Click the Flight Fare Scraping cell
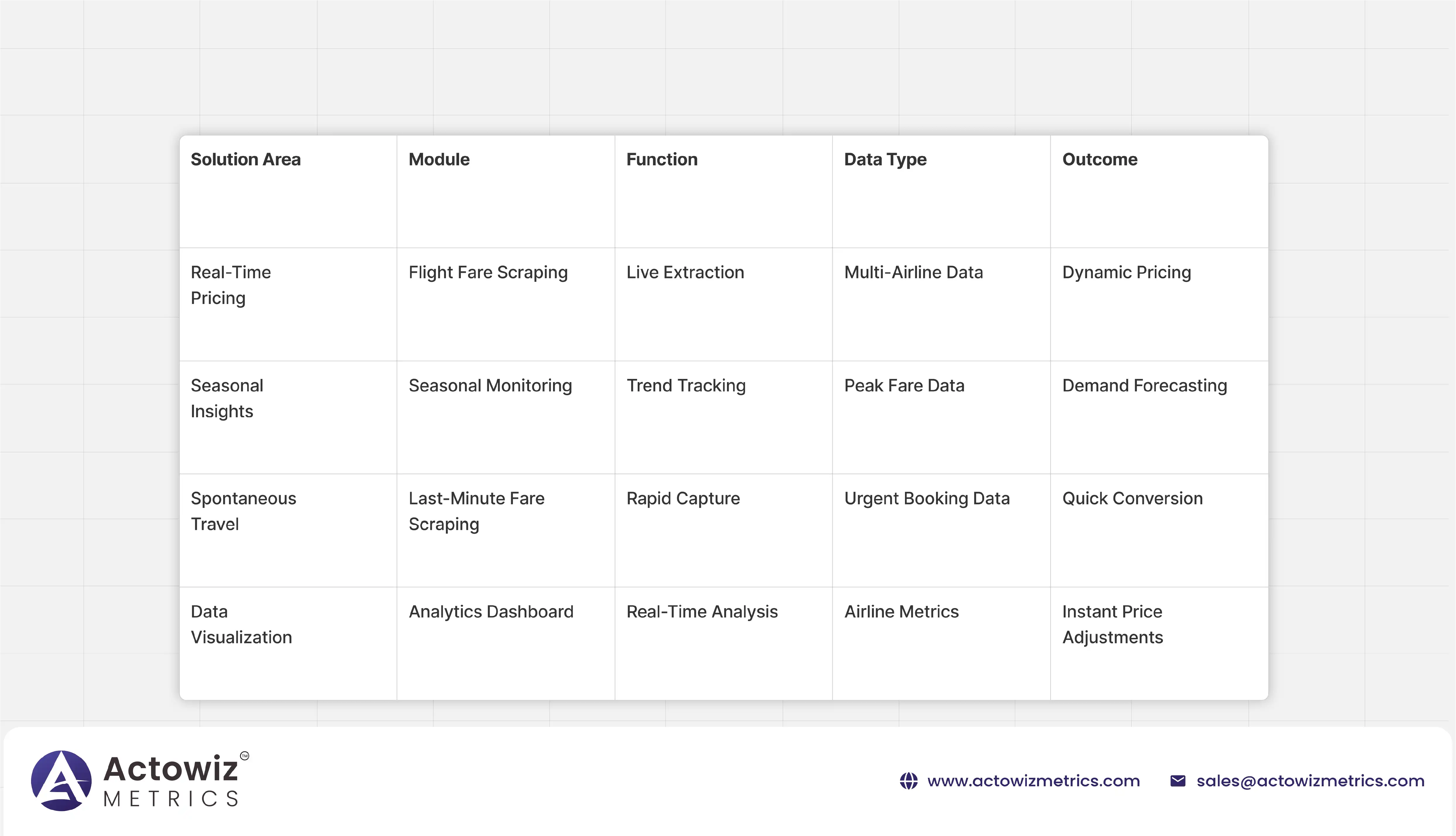1456x836 pixels. [x=488, y=273]
